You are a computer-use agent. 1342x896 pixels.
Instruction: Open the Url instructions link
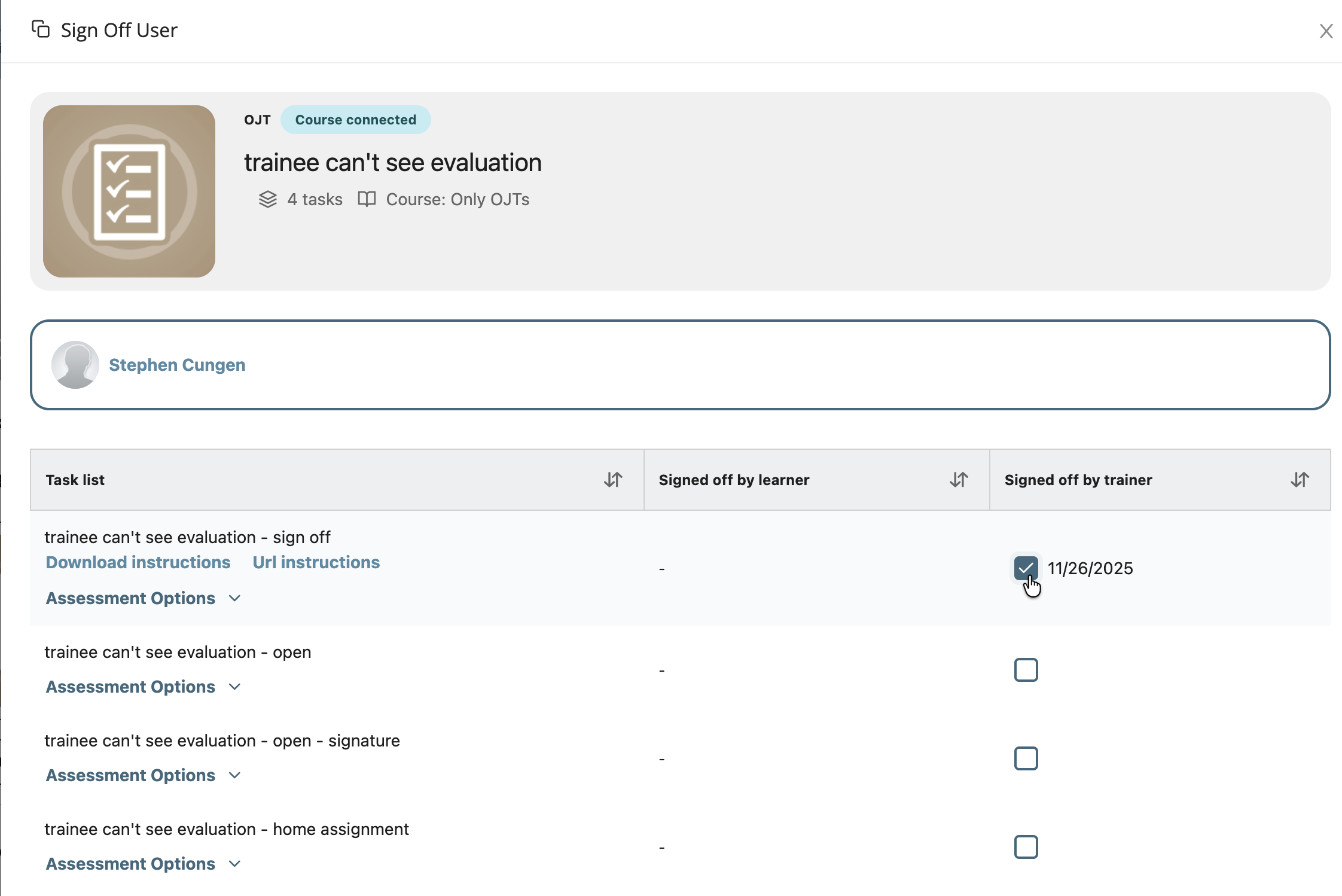[x=316, y=562]
